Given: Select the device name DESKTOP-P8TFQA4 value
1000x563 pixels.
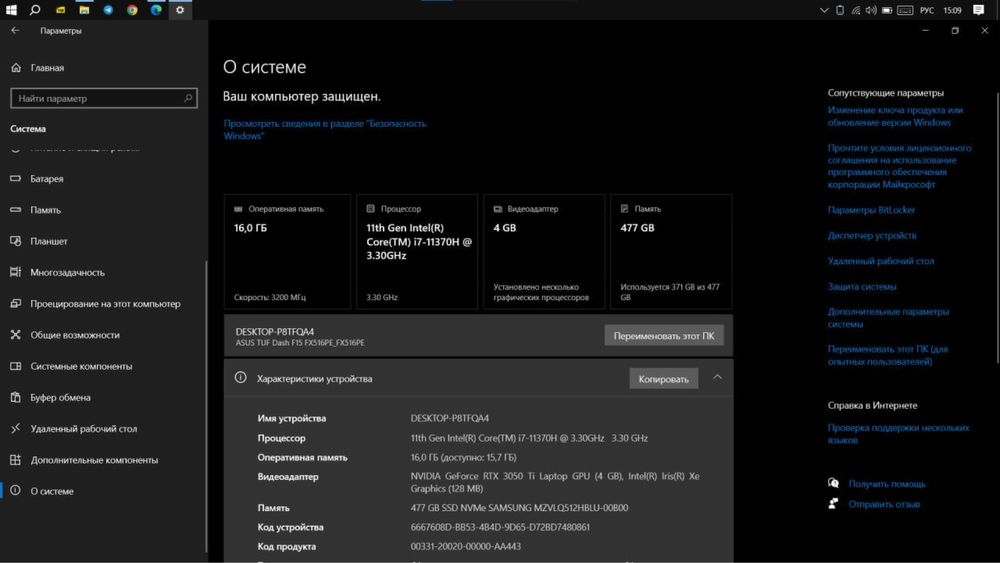Looking at the screenshot, I should point(450,418).
